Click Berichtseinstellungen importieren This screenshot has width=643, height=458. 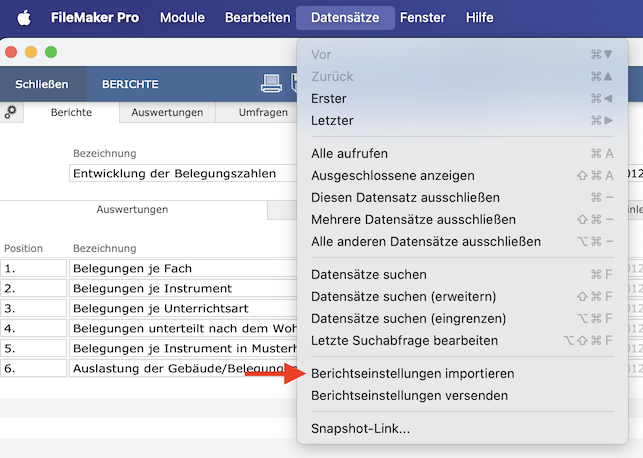[462, 374]
